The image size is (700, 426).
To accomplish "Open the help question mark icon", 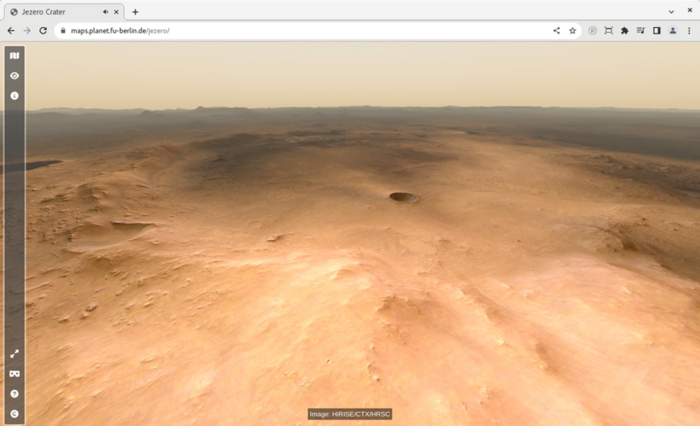I will (14, 394).
